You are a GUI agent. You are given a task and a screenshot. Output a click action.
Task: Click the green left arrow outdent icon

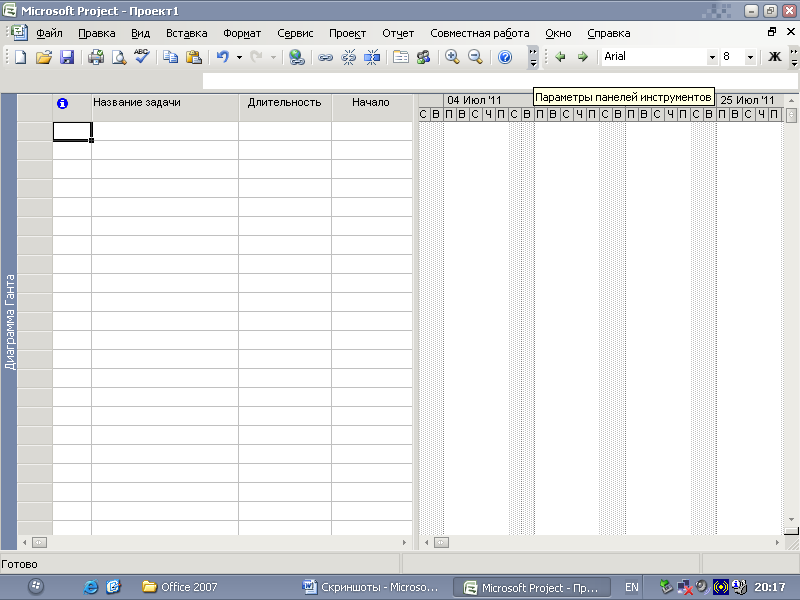(560, 57)
